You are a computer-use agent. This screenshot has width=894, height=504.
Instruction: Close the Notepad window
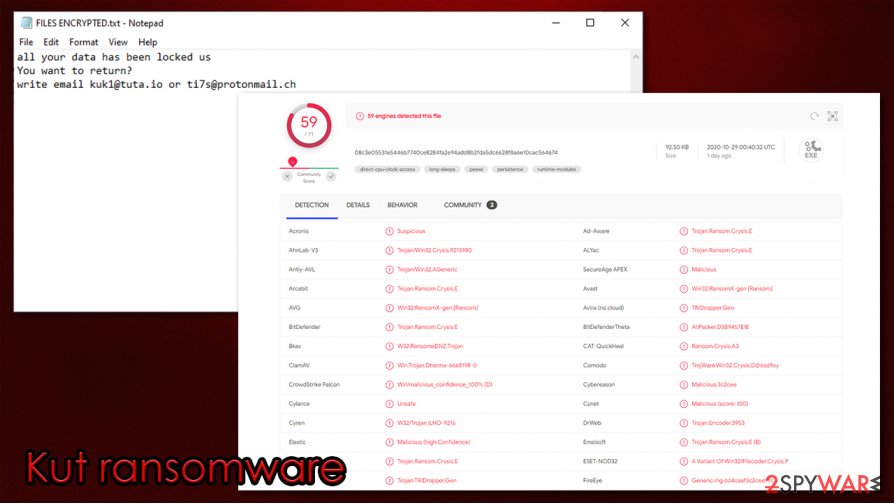(x=625, y=23)
